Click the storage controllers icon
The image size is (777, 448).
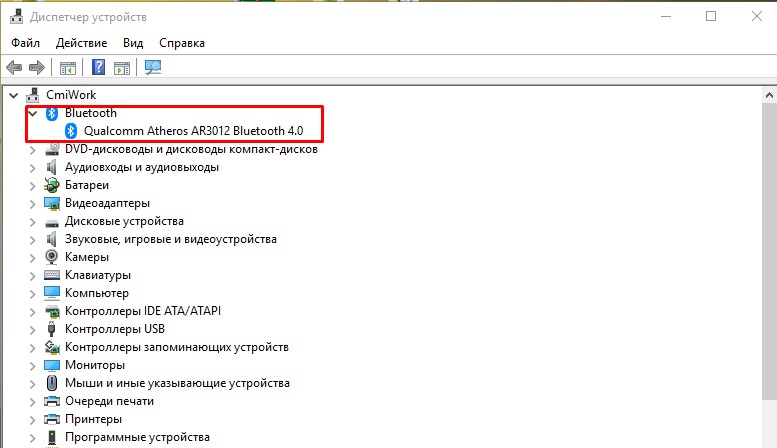(x=52, y=347)
